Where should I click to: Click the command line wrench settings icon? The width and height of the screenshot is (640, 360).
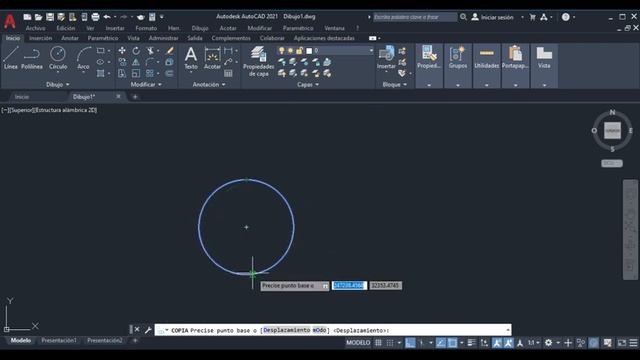[x=148, y=330]
